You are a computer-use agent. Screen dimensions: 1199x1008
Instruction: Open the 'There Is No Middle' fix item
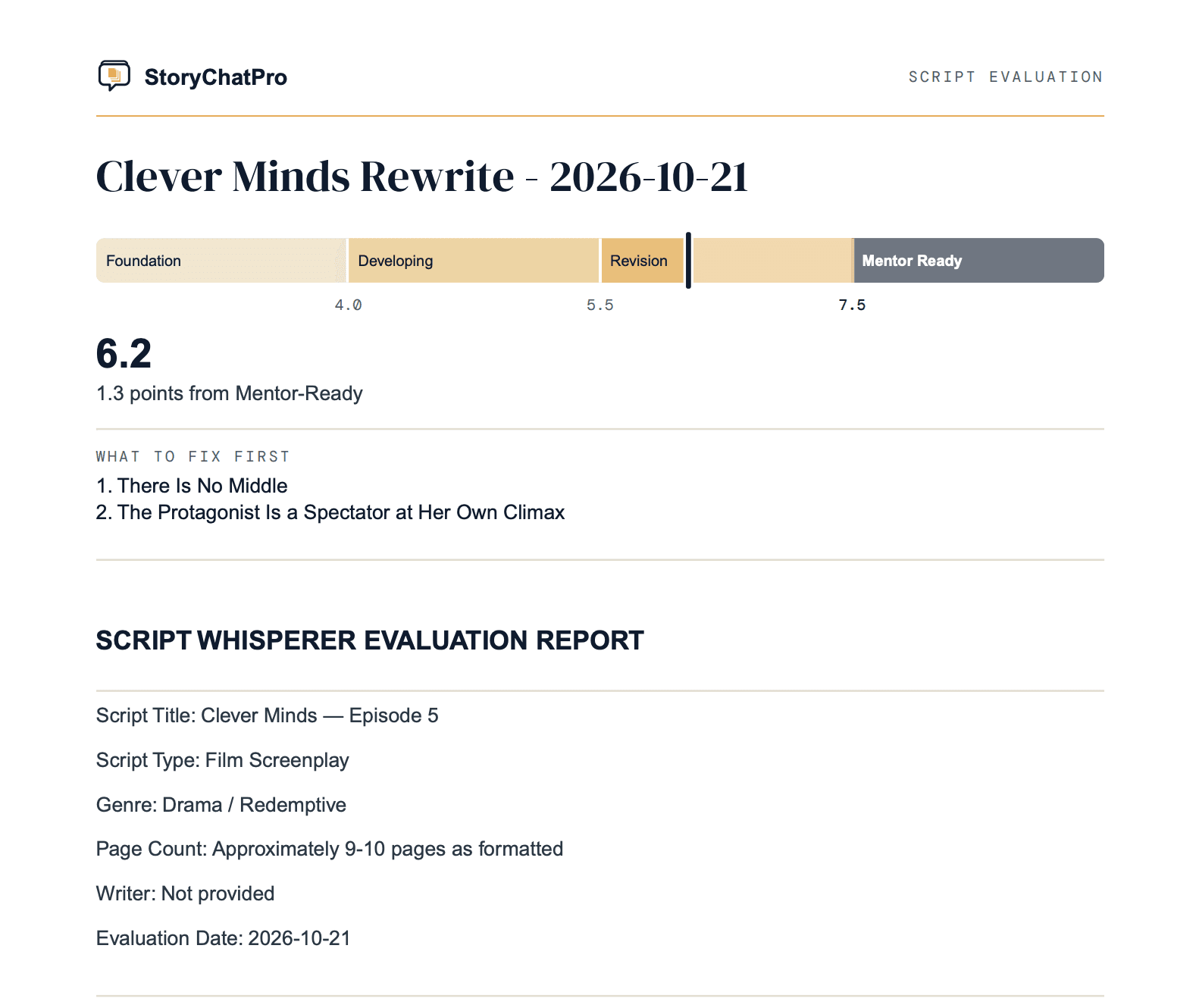(192, 486)
